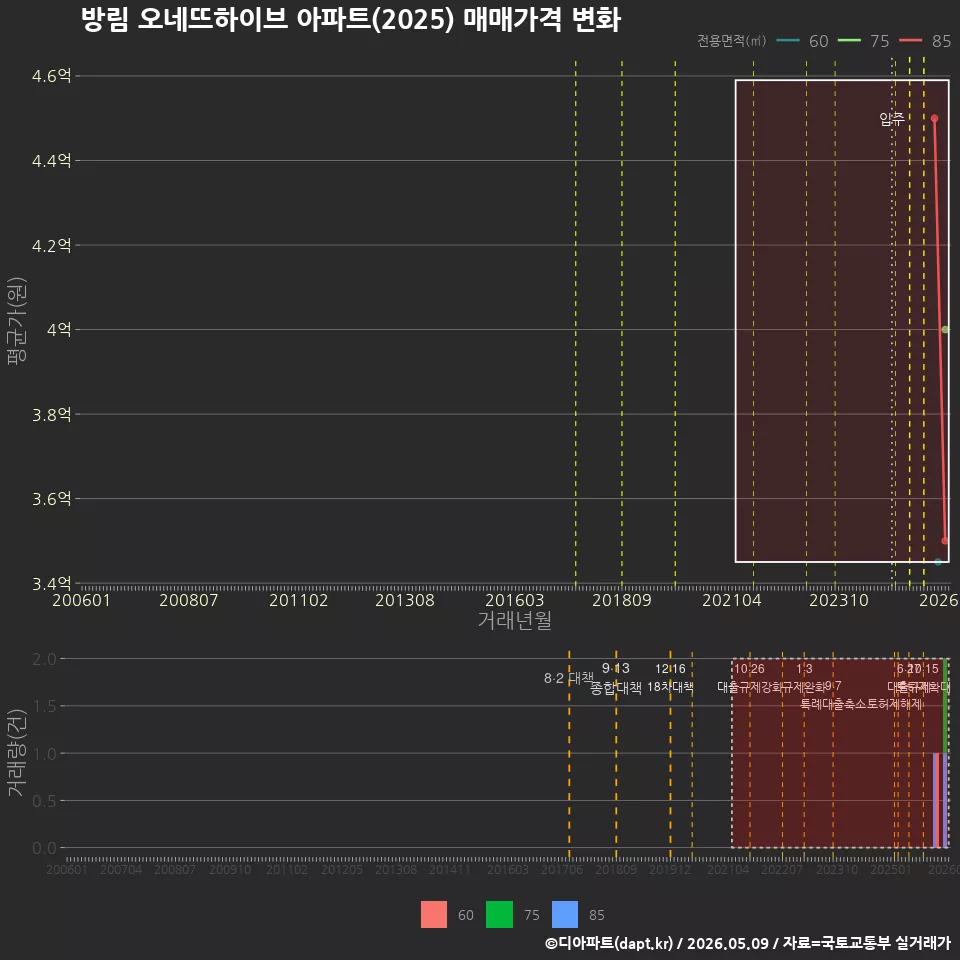Click the teal data point near 3.45억
The height and width of the screenshot is (960, 960).
(938, 561)
